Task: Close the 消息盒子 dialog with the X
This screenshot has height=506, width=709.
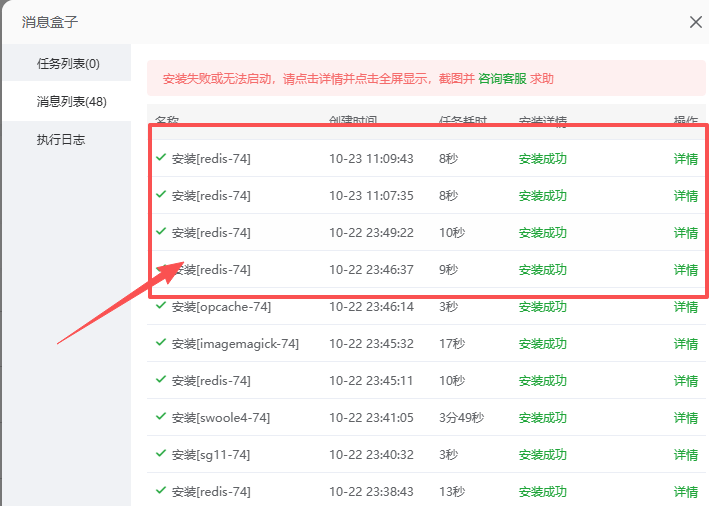Action: 695,22
